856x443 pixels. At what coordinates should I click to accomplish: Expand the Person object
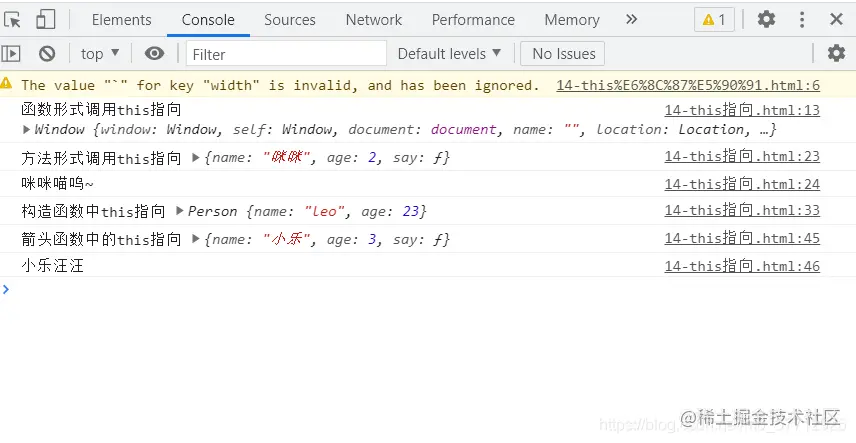tap(179, 211)
